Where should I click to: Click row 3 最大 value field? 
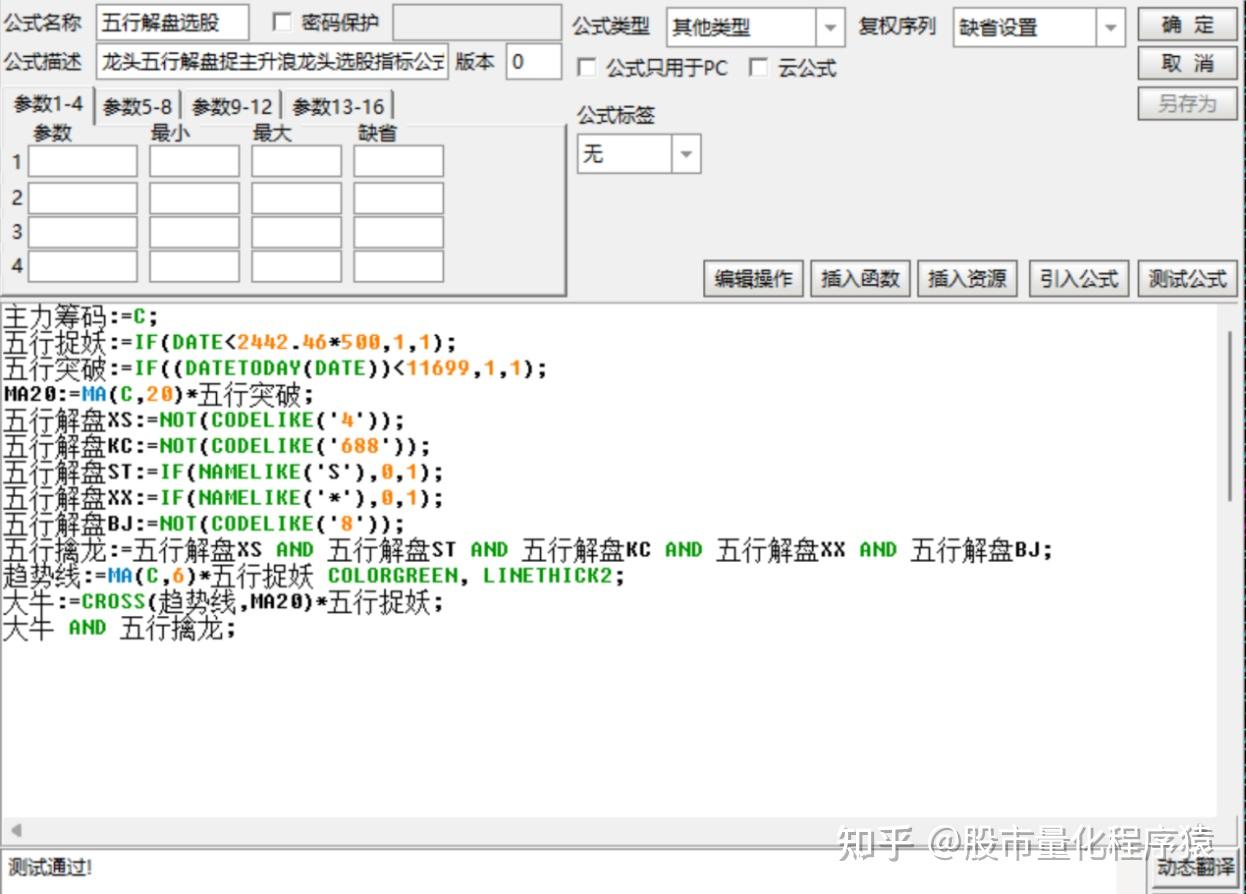pos(296,232)
